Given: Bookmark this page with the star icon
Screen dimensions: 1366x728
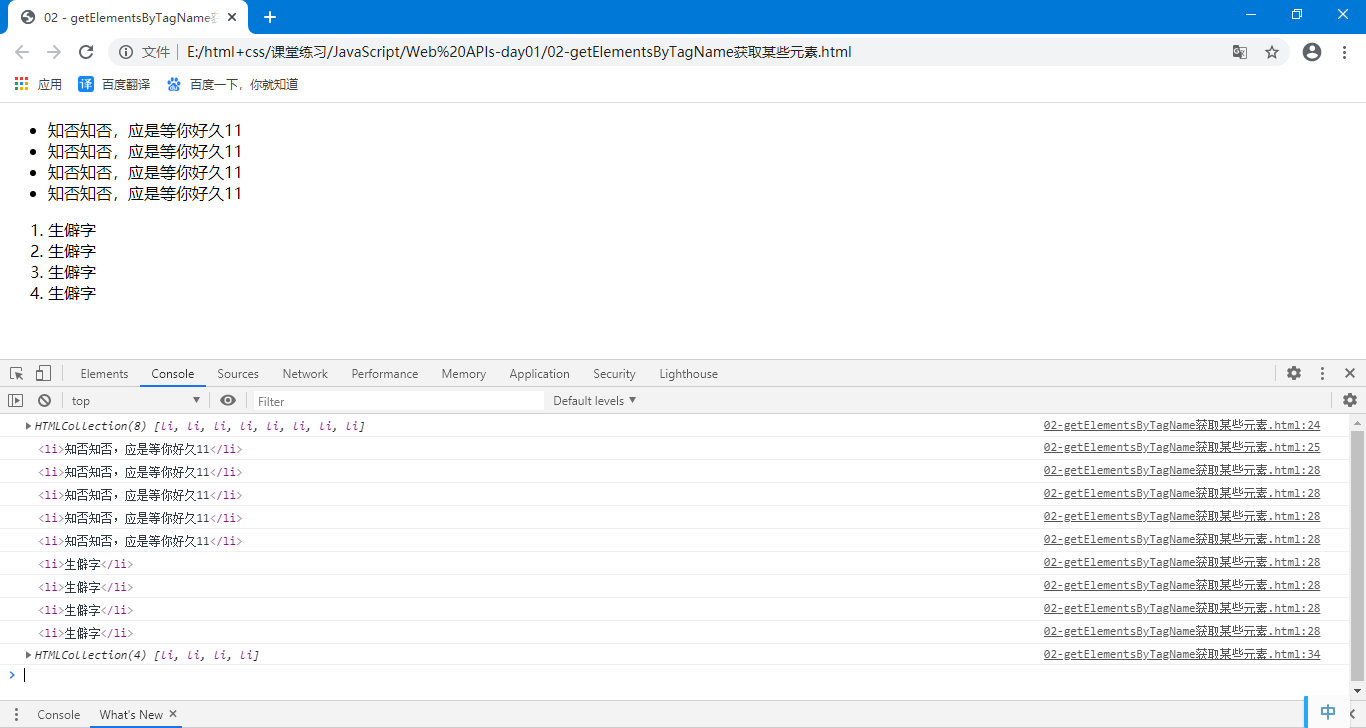Looking at the screenshot, I should 1272,52.
